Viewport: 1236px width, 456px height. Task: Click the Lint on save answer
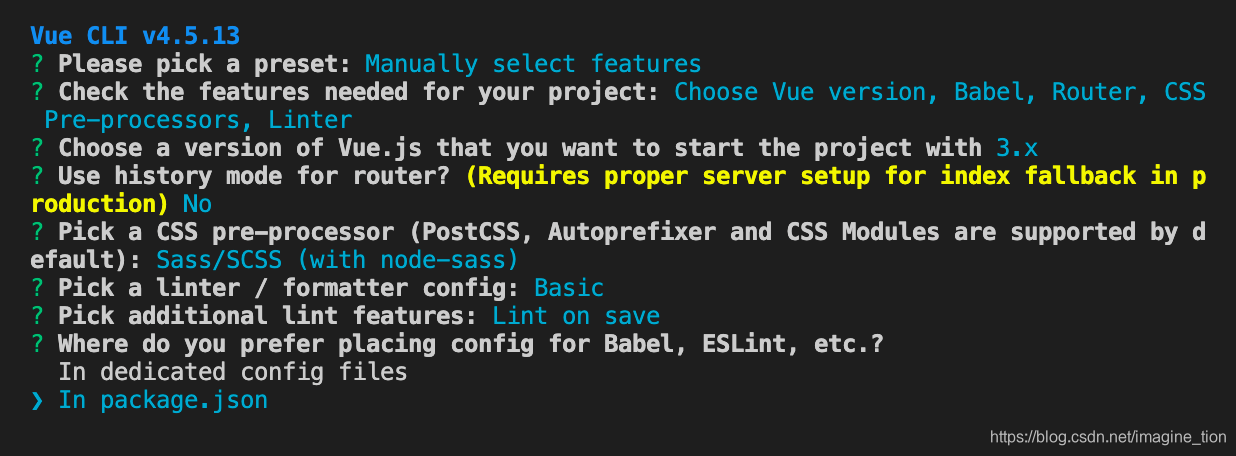coord(576,316)
